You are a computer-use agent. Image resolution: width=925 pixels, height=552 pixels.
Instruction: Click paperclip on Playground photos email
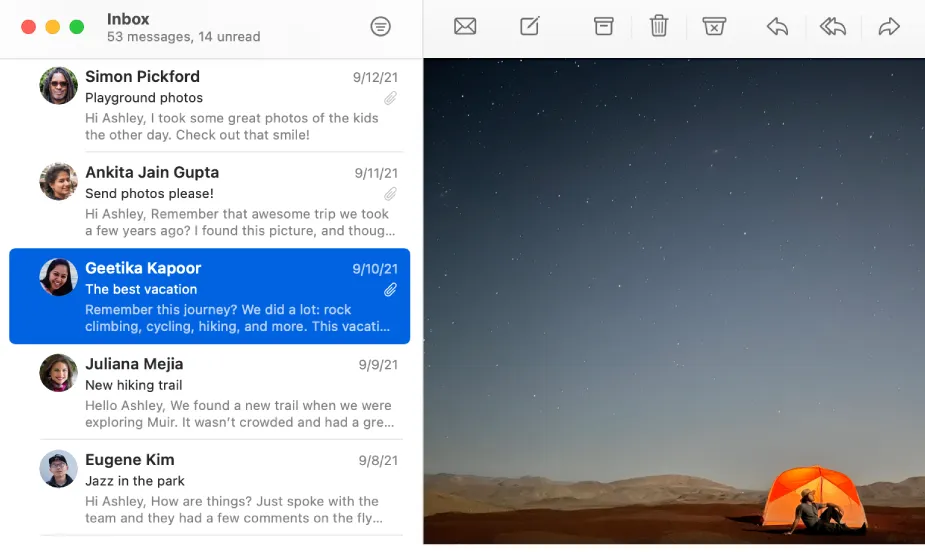click(x=390, y=98)
